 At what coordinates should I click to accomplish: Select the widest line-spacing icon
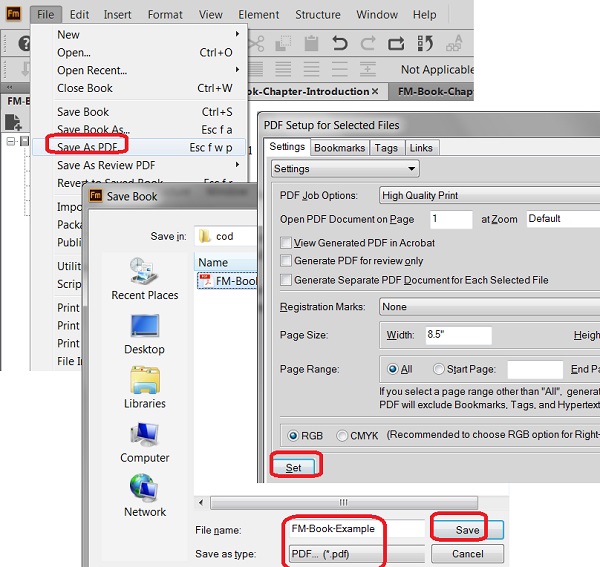339,70
